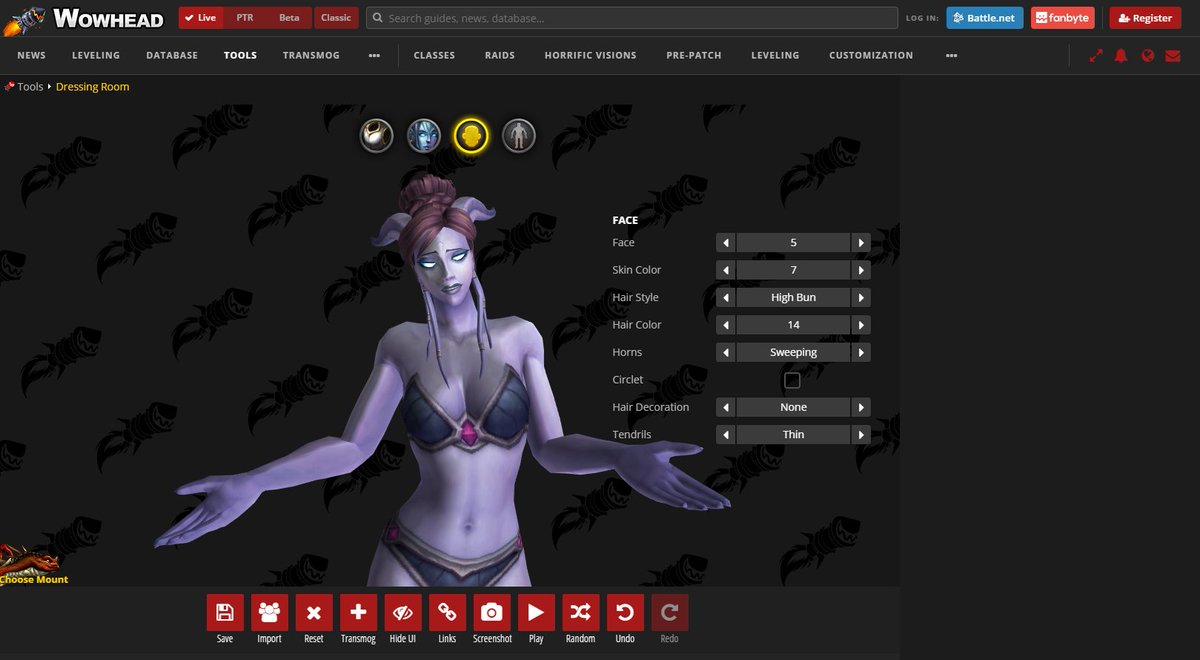Open the Database menu
The height and width of the screenshot is (660, 1200).
[x=172, y=56]
